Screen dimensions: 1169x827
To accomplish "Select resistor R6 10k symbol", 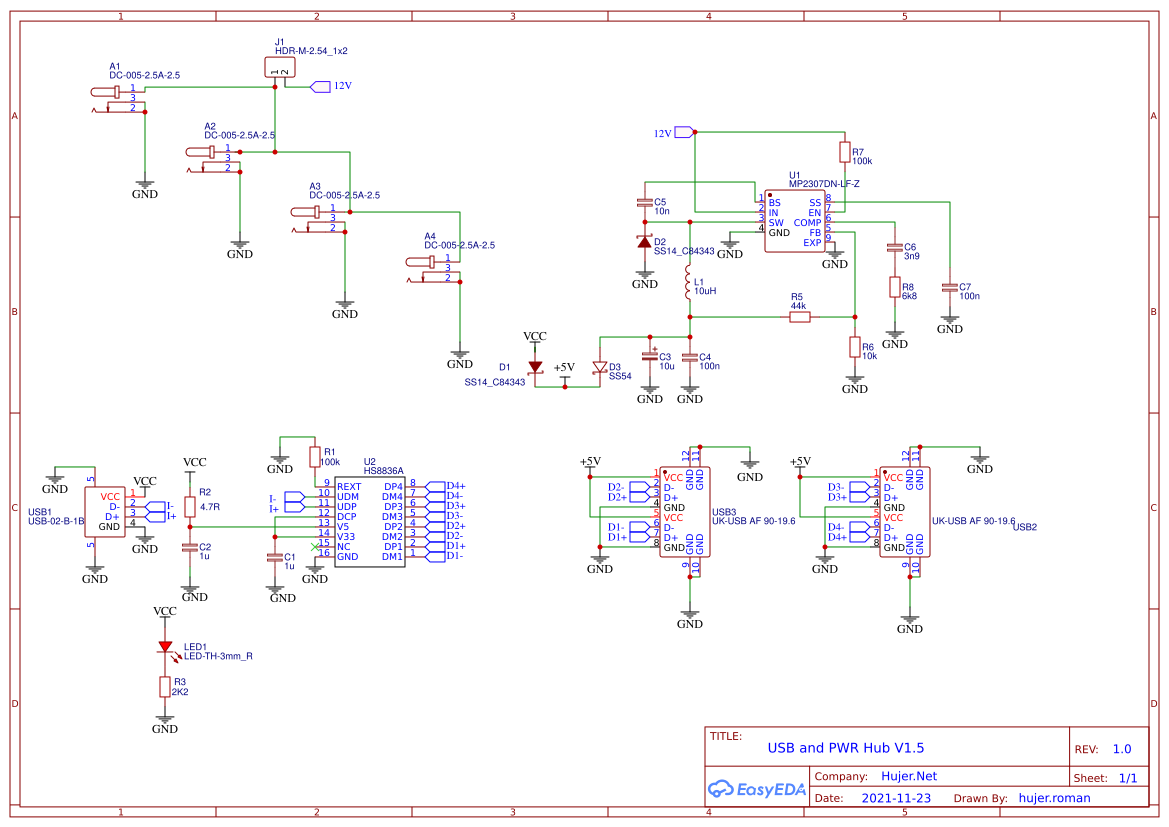I will 855,347.
